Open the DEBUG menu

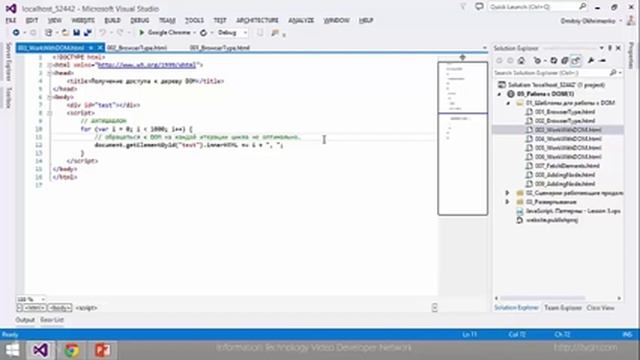coord(140,20)
